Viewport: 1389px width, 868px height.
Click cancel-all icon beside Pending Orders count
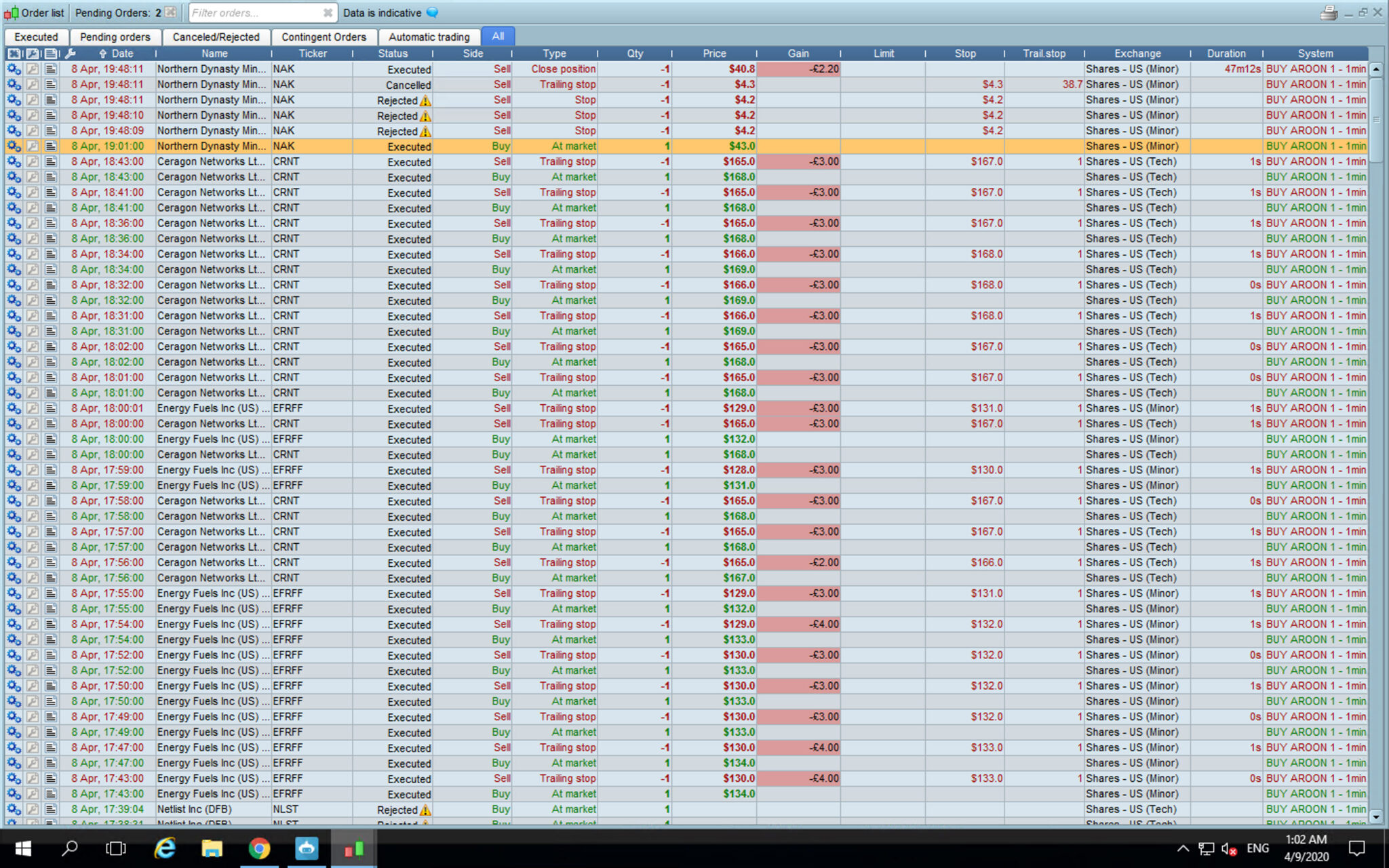click(x=171, y=13)
